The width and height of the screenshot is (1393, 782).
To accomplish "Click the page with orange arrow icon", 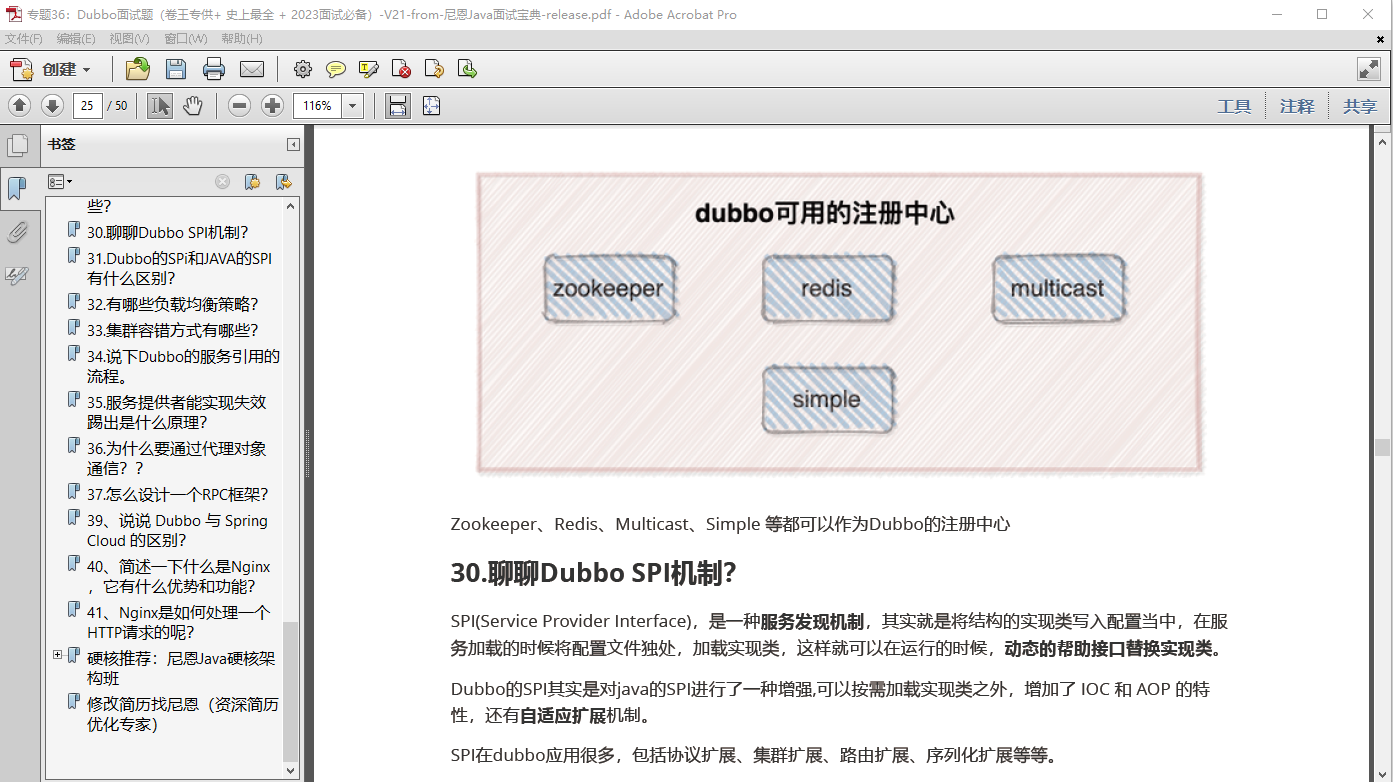I will point(434,69).
